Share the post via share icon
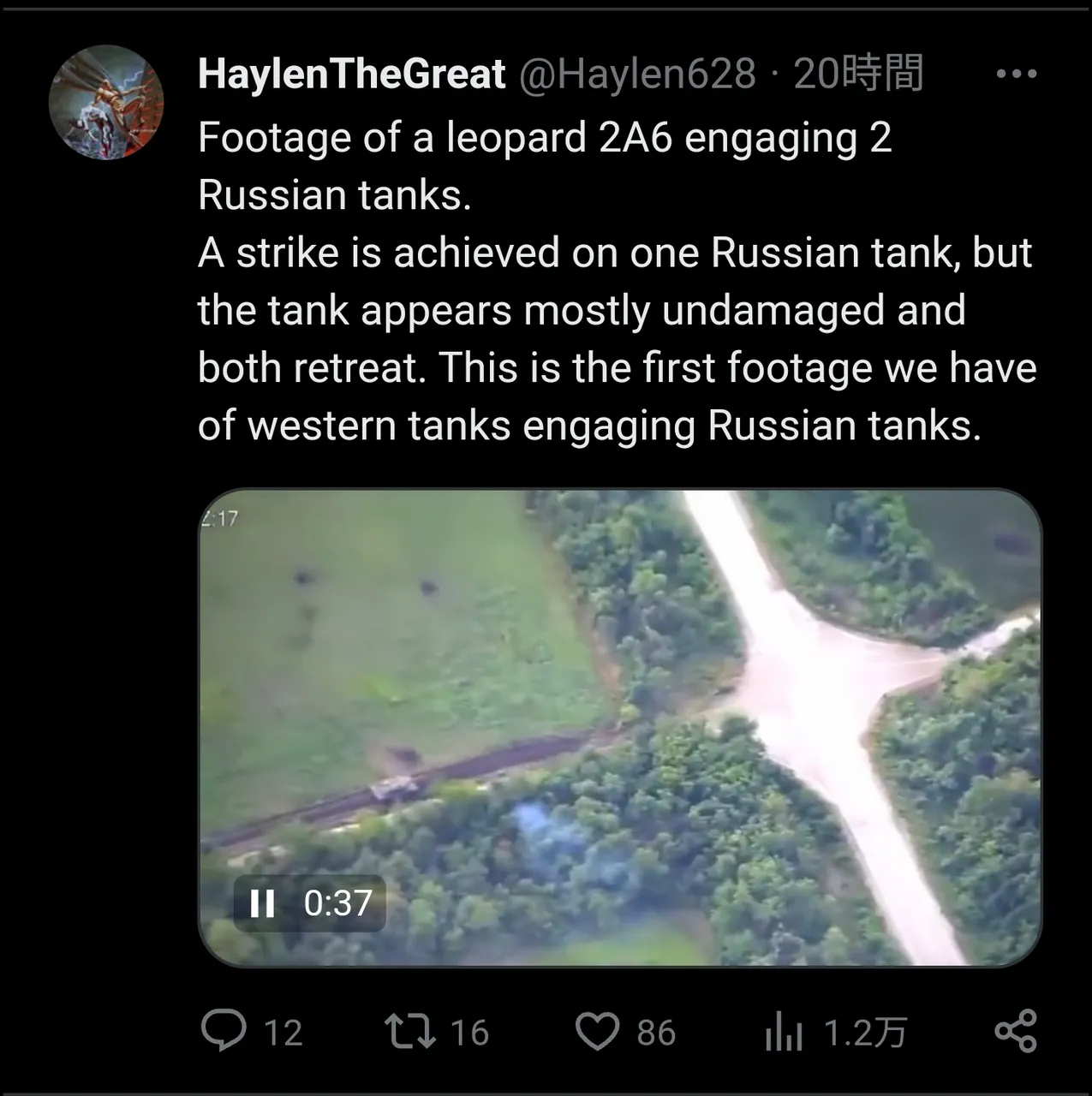The height and width of the screenshot is (1096, 1092). tap(1016, 1031)
